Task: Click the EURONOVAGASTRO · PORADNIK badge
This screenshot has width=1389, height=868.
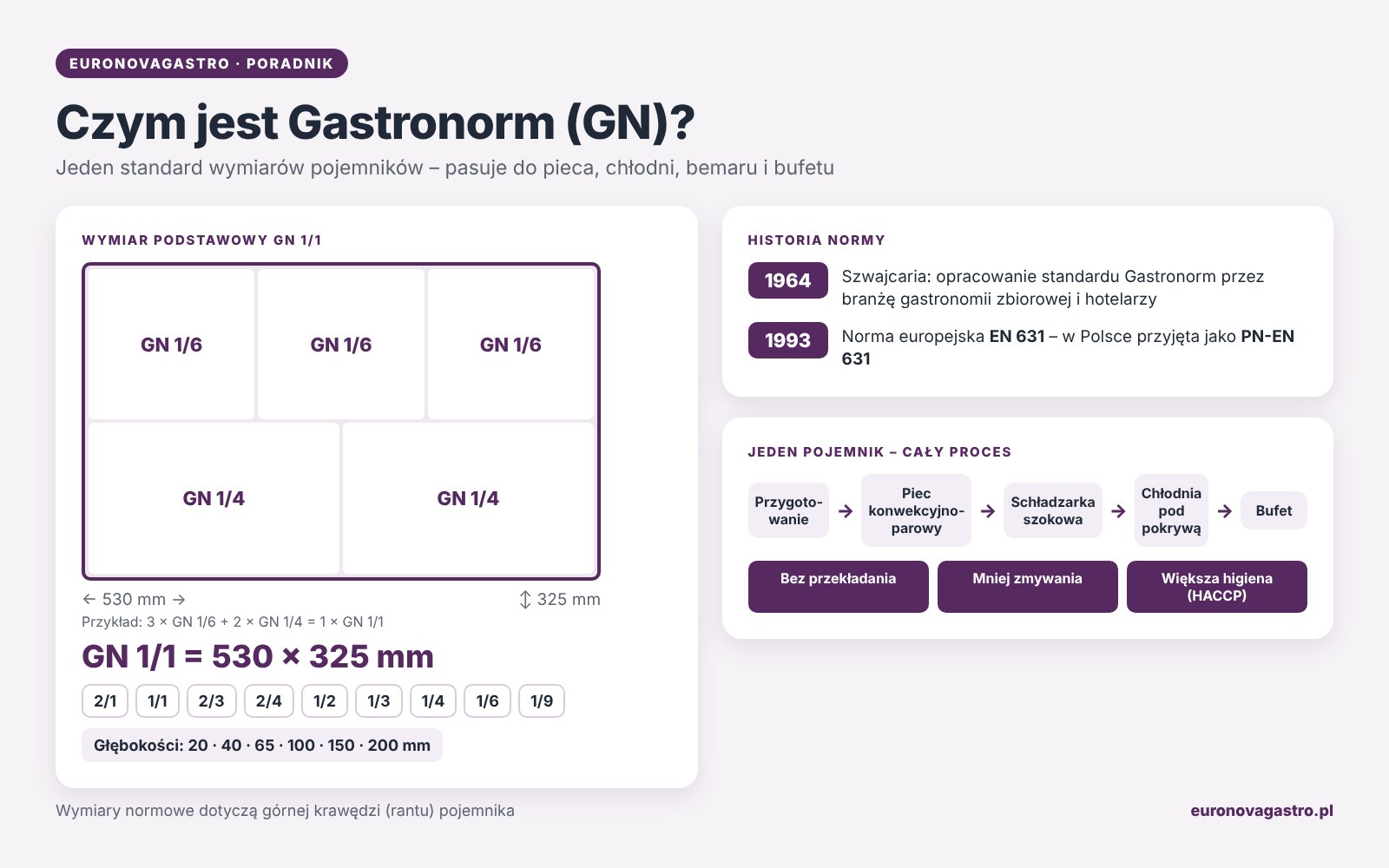Action: [x=201, y=63]
